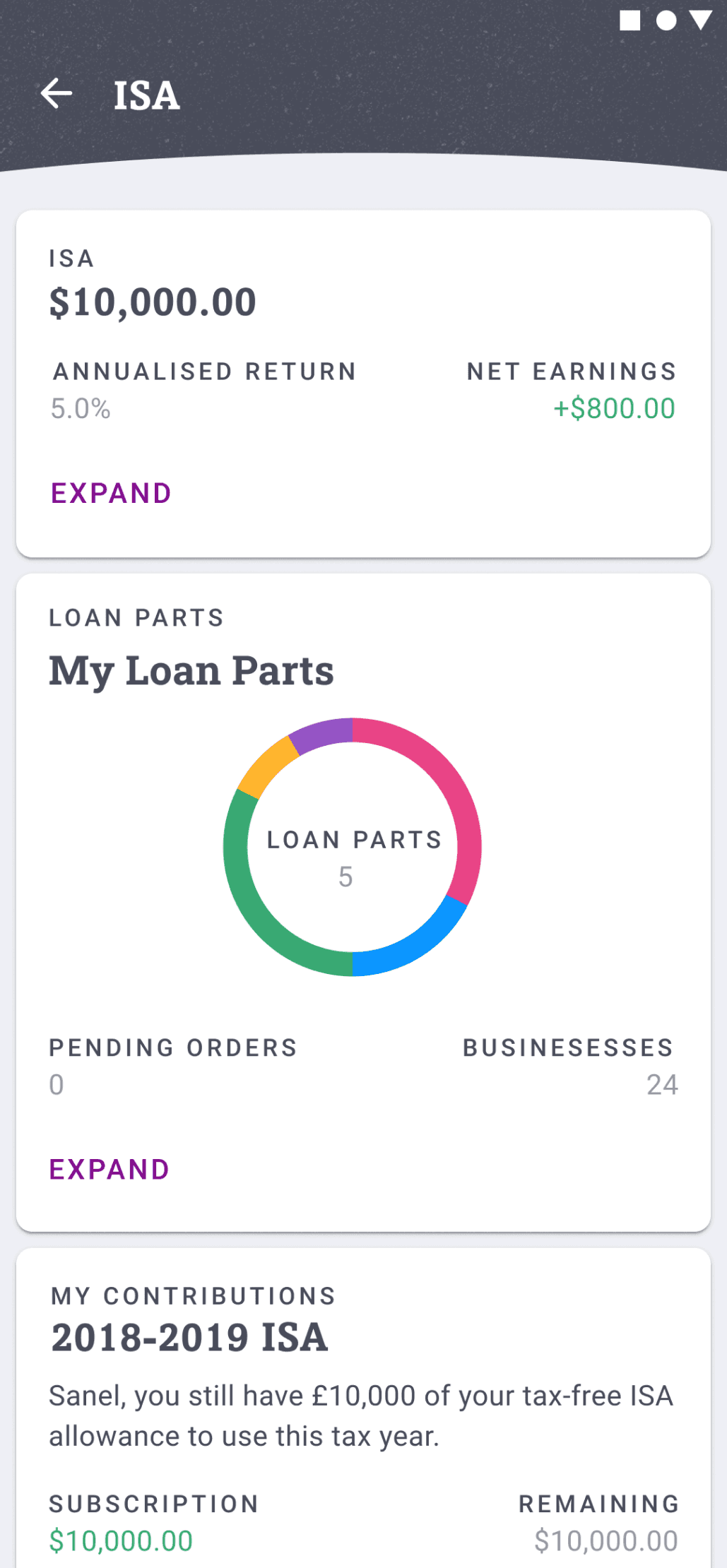The image size is (727, 1568).
Task: Tap the $10,000.00 ISA balance
Action: point(153,302)
